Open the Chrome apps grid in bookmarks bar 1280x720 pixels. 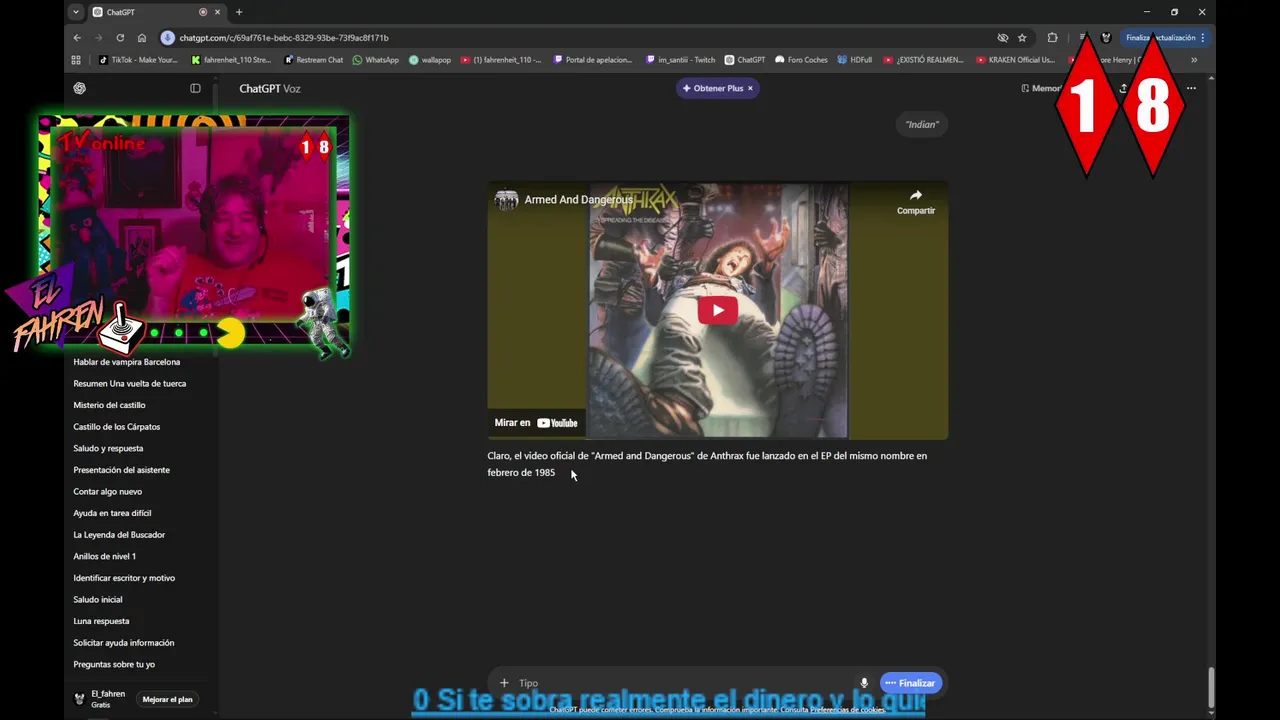pyautogui.click(x=76, y=60)
